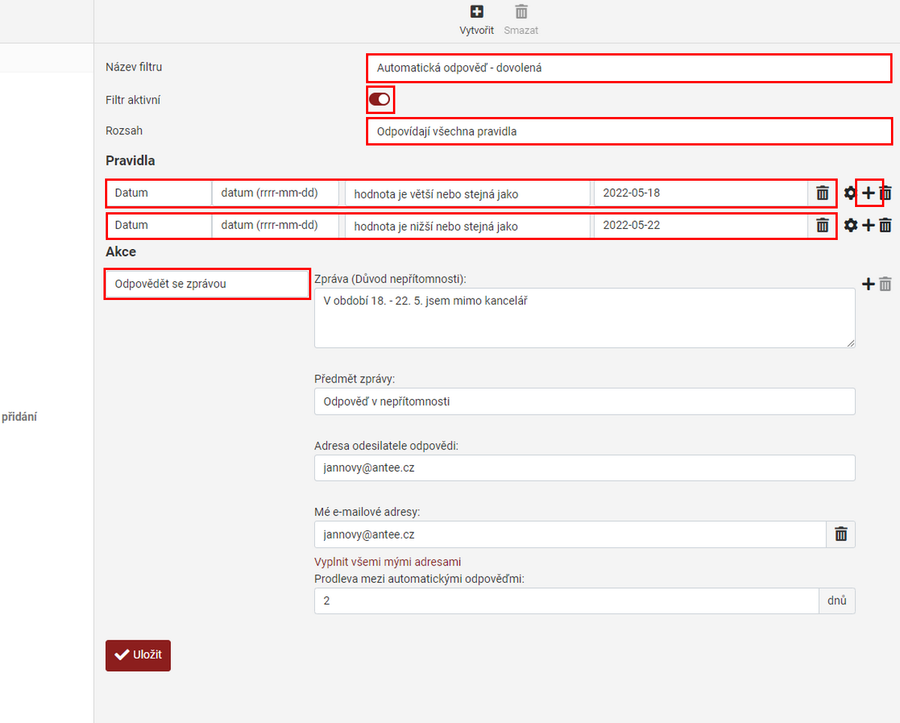
Task: Focus the Předmět zprávy input field
Action: [584, 401]
